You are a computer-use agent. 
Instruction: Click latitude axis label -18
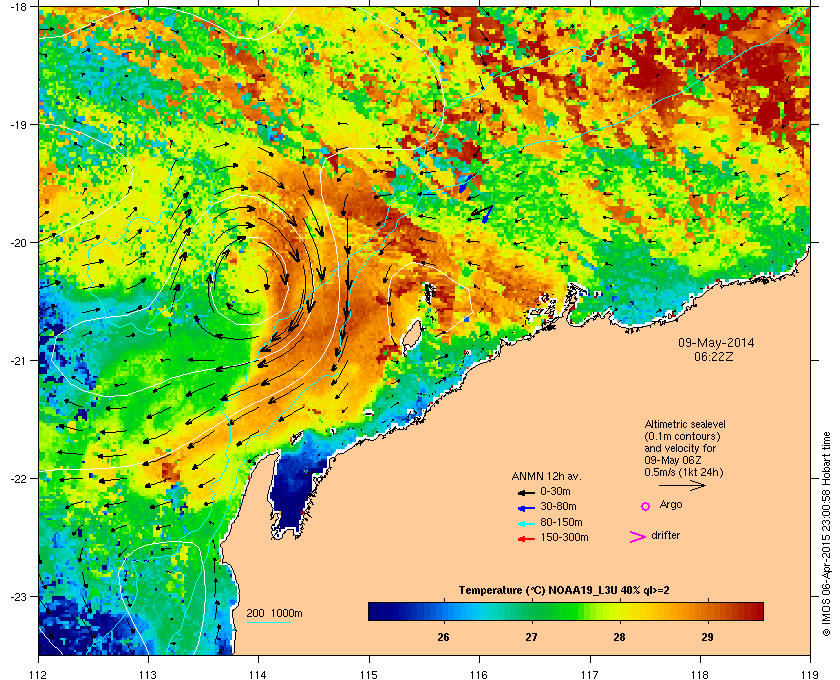pos(18,6)
